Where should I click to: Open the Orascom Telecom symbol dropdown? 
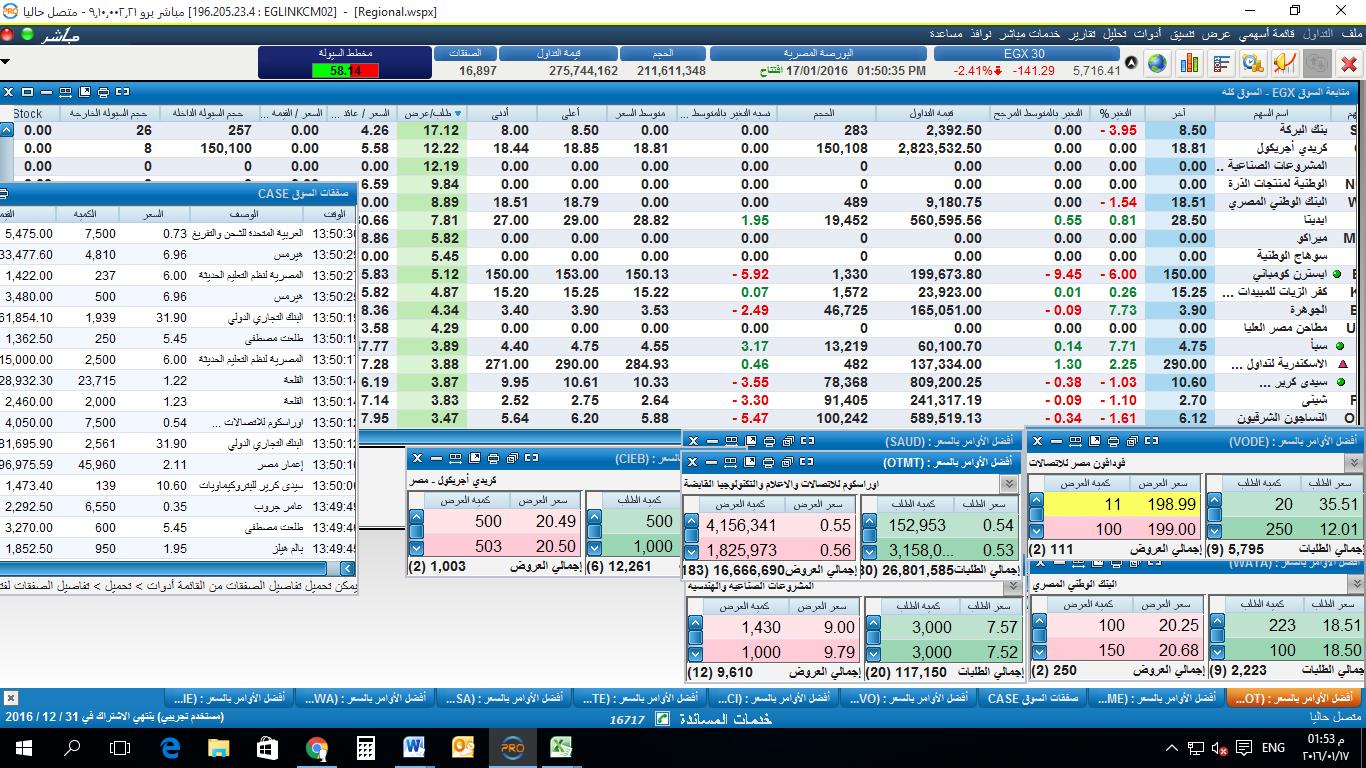click(x=1009, y=484)
